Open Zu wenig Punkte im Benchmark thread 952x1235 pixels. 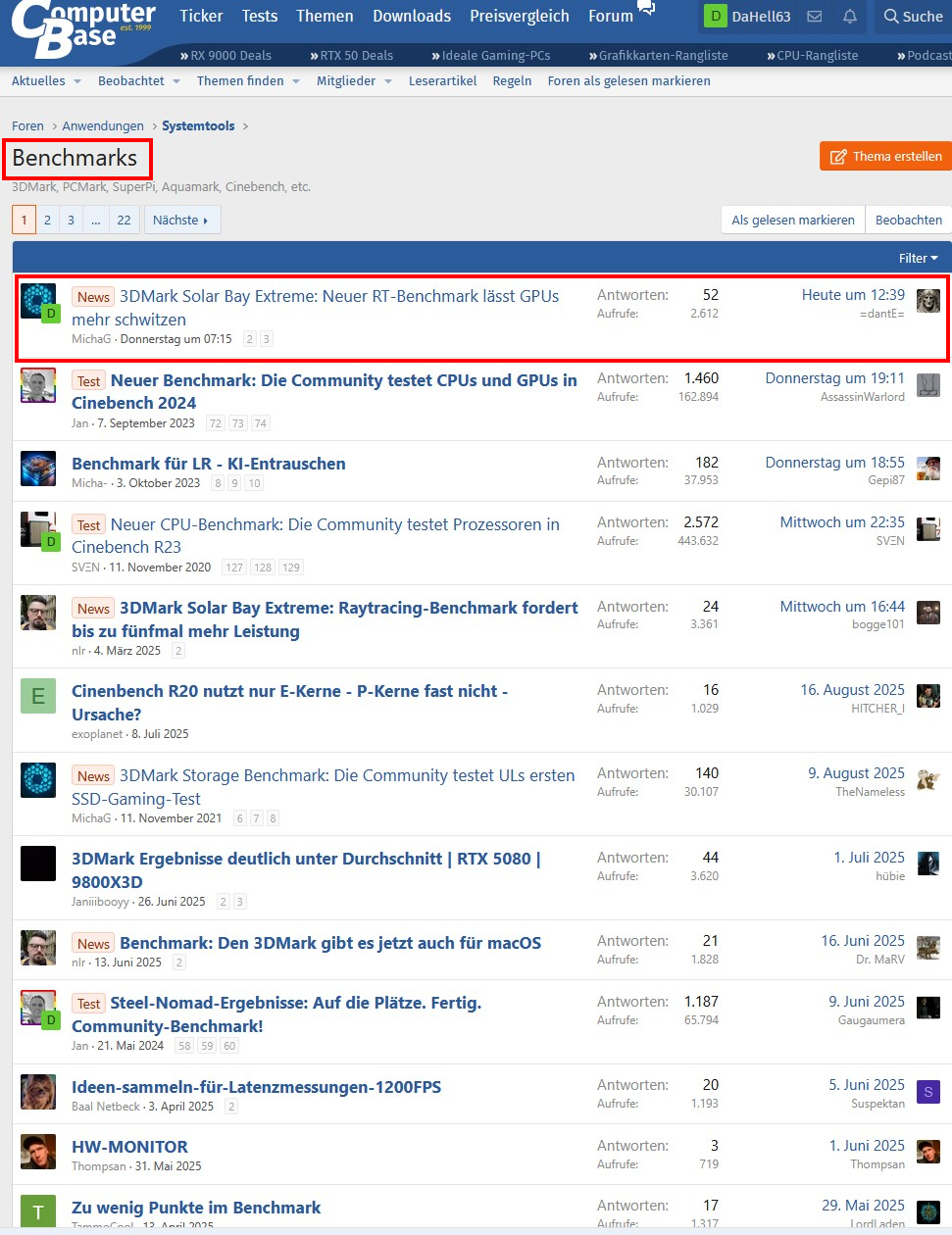tap(196, 1208)
